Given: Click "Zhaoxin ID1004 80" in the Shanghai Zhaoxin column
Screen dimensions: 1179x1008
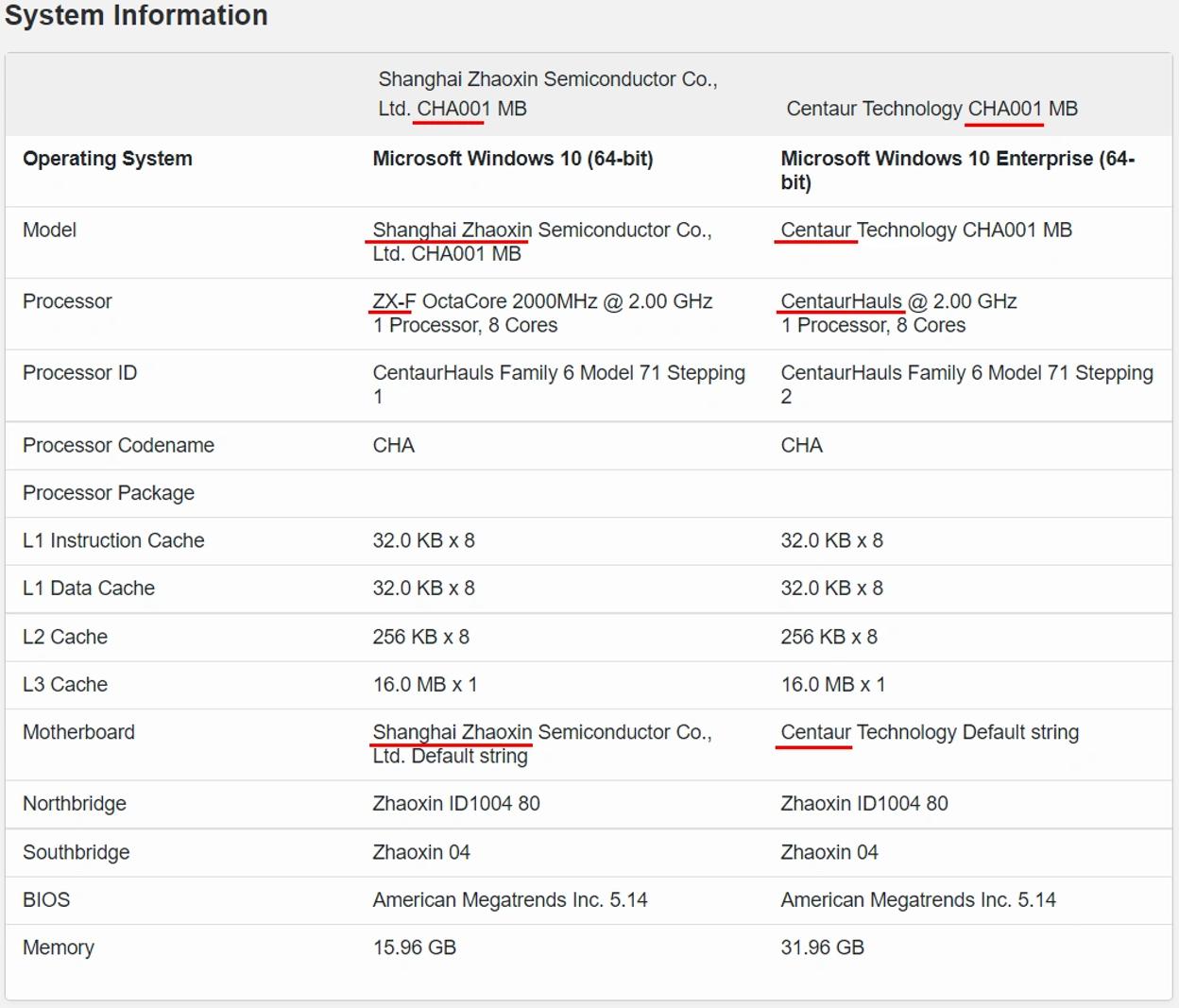Looking at the screenshot, I should click(x=456, y=804).
